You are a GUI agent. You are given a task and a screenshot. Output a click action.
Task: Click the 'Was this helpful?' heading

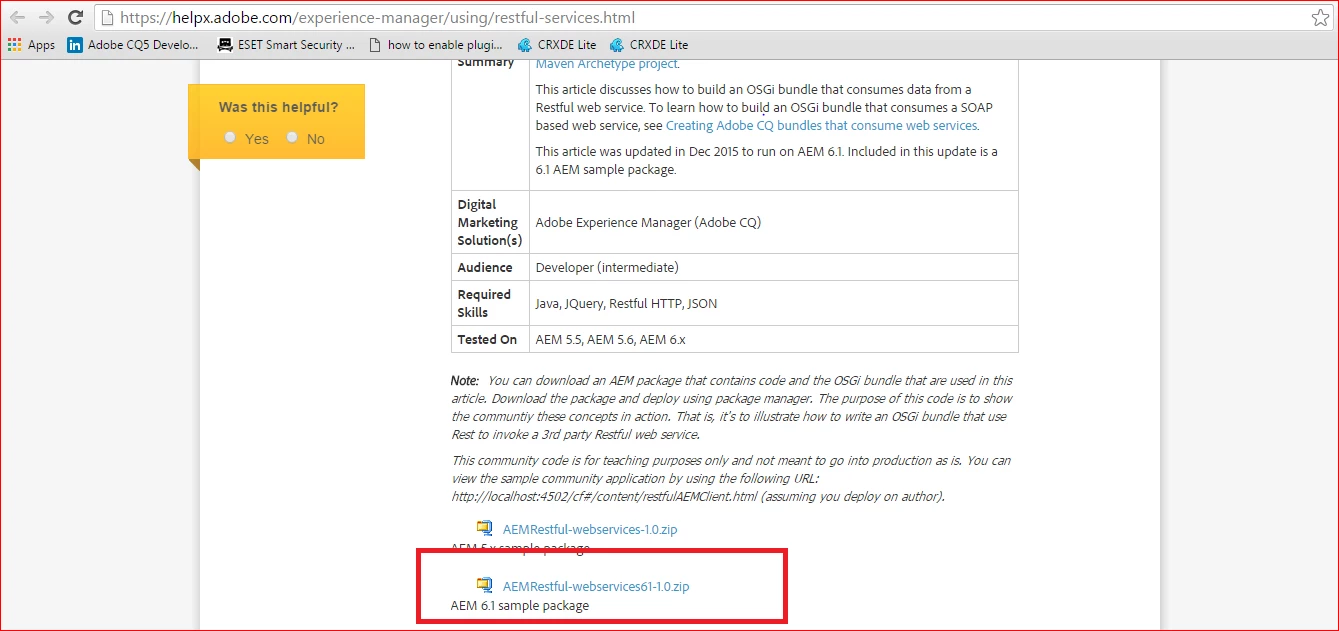click(x=278, y=108)
